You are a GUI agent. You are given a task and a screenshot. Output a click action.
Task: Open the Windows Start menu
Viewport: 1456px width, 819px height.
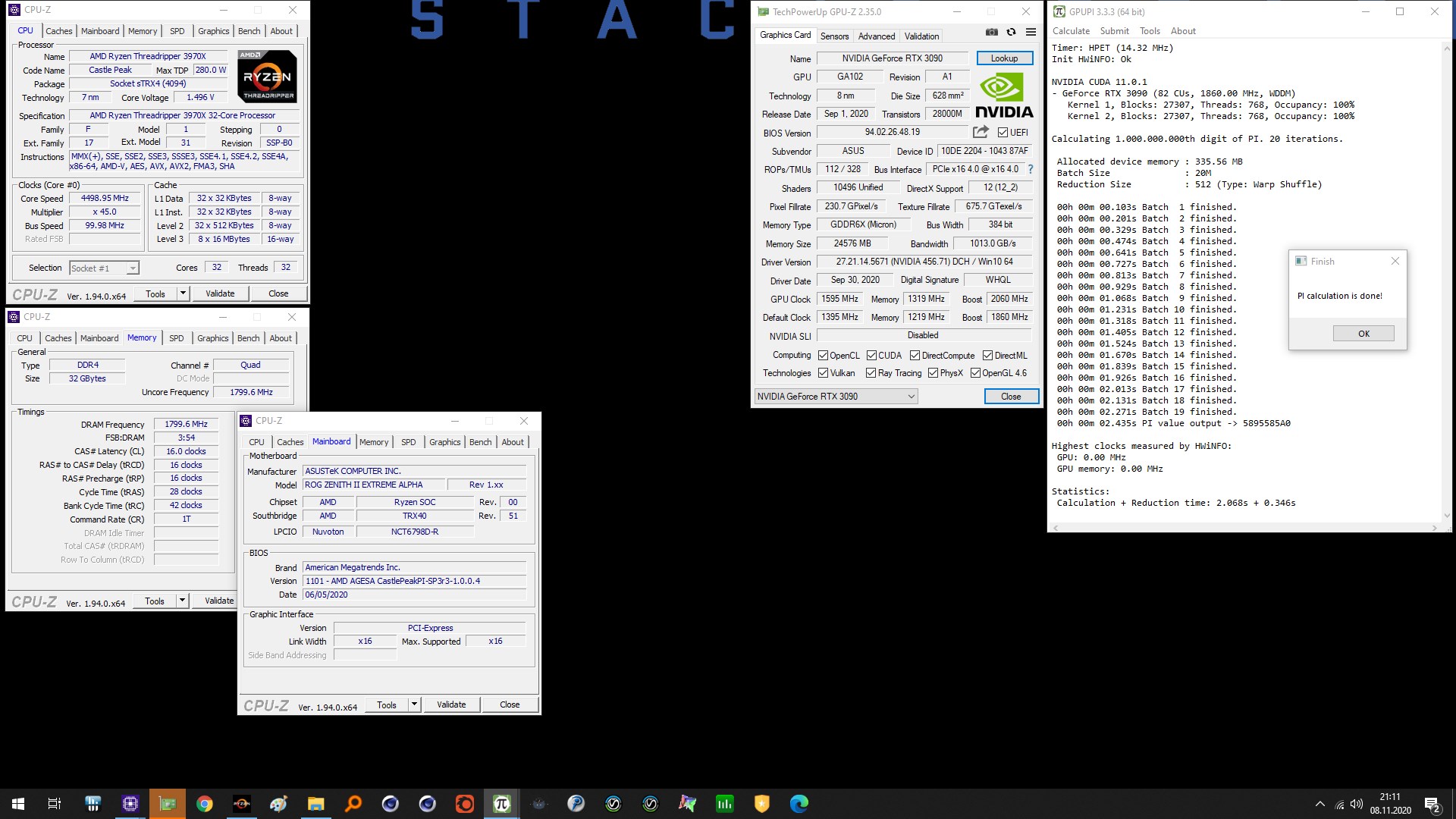[18, 804]
